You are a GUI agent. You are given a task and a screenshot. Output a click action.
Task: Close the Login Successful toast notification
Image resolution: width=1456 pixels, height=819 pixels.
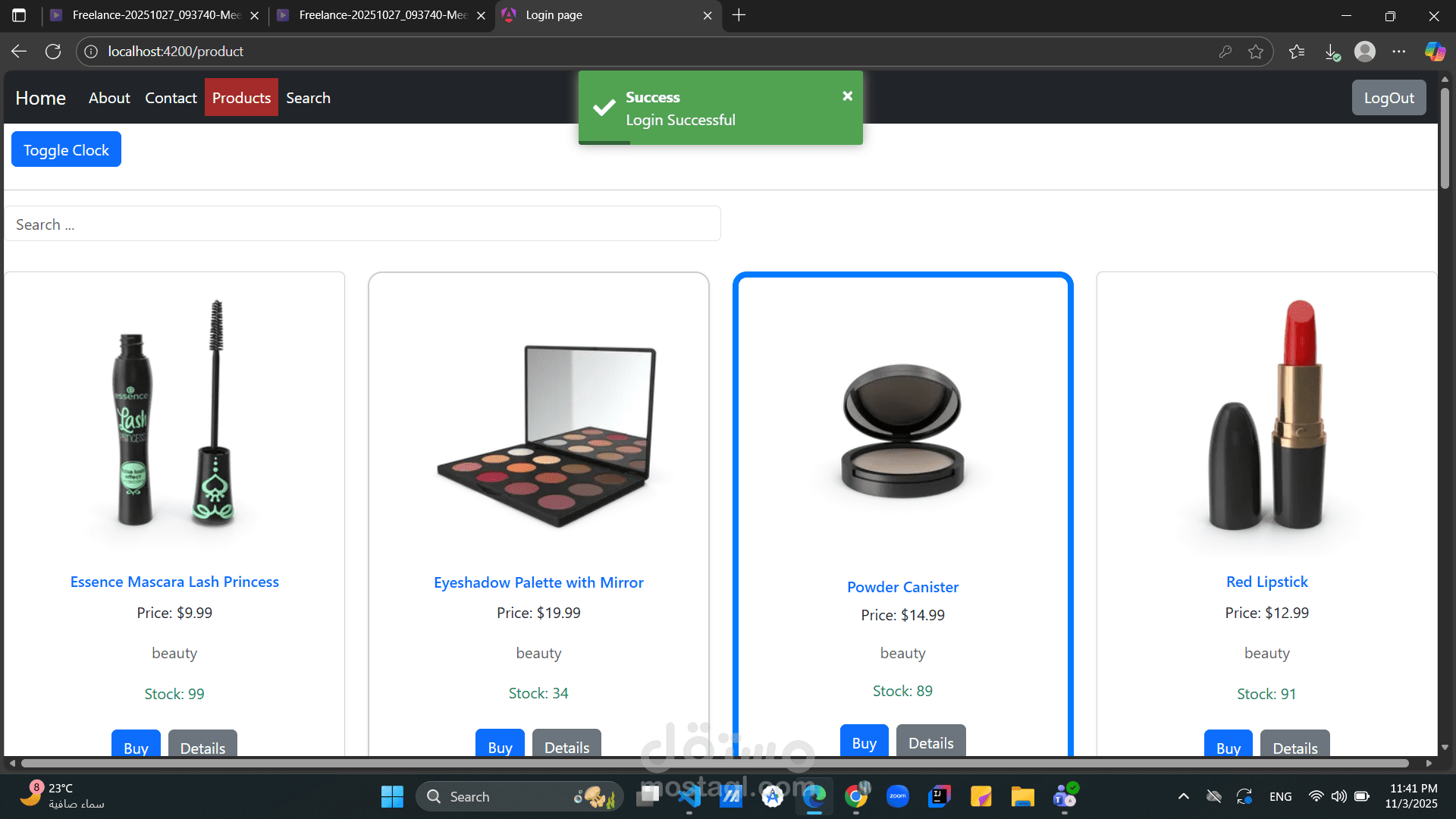click(x=847, y=96)
